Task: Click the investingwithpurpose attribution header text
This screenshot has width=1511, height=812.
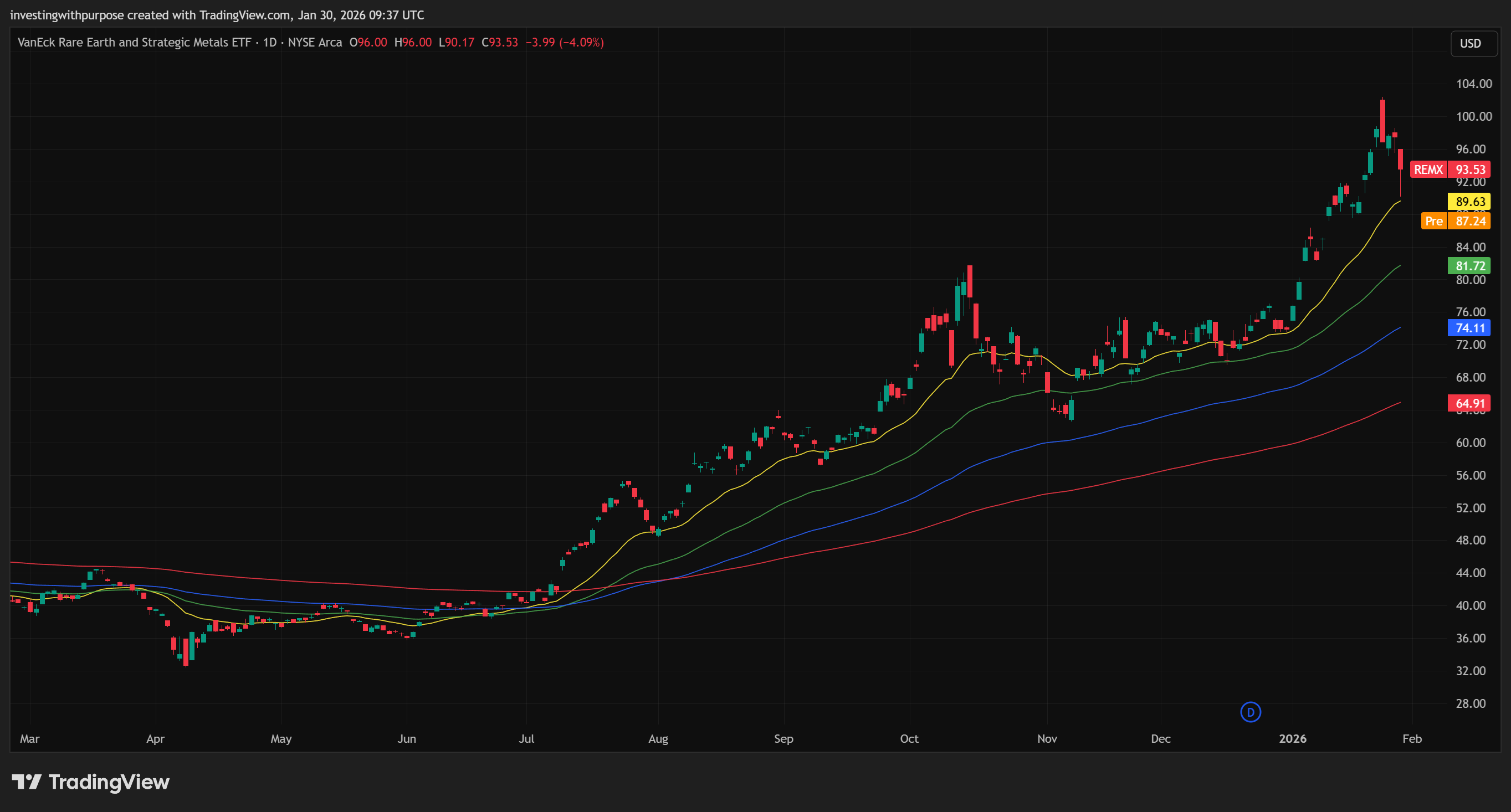Action: (x=217, y=14)
